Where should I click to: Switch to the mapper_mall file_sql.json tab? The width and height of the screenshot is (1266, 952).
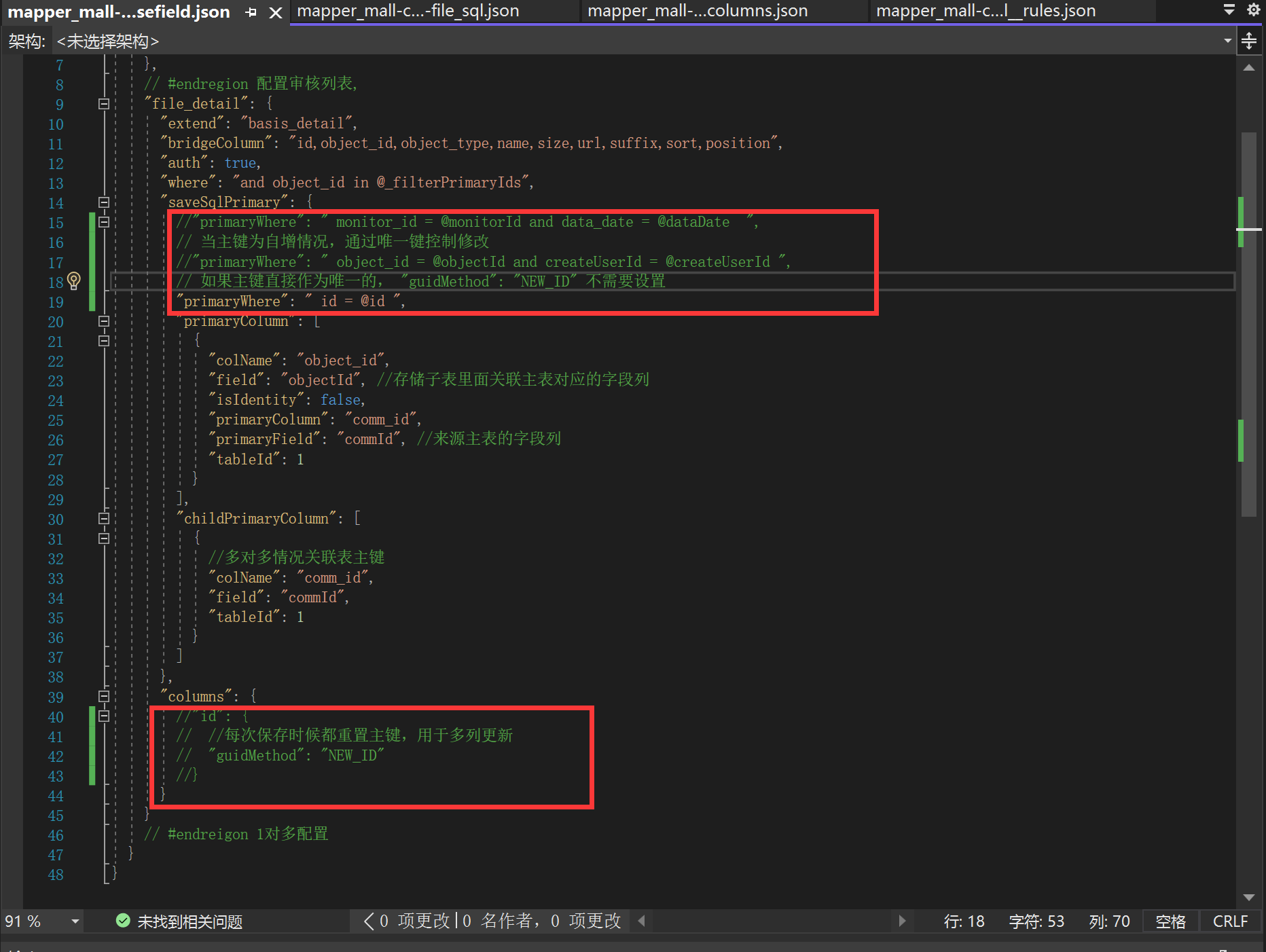408,11
